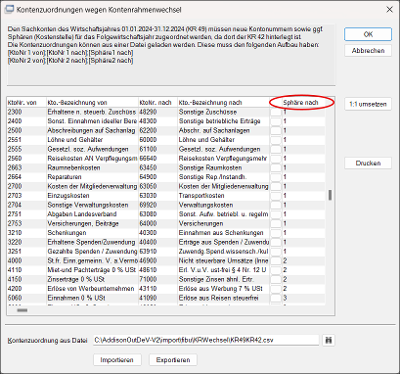Click the small box in the Sonstige Zuschüsse row
Screen dimensions: 400x374
pos(276,112)
